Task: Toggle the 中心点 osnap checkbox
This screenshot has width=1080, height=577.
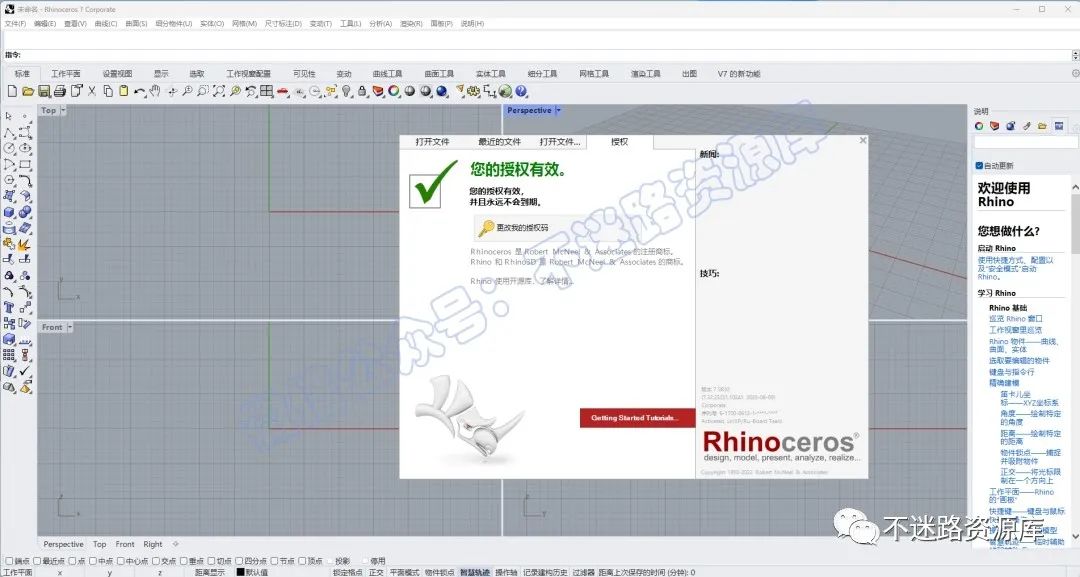Action: [121, 561]
